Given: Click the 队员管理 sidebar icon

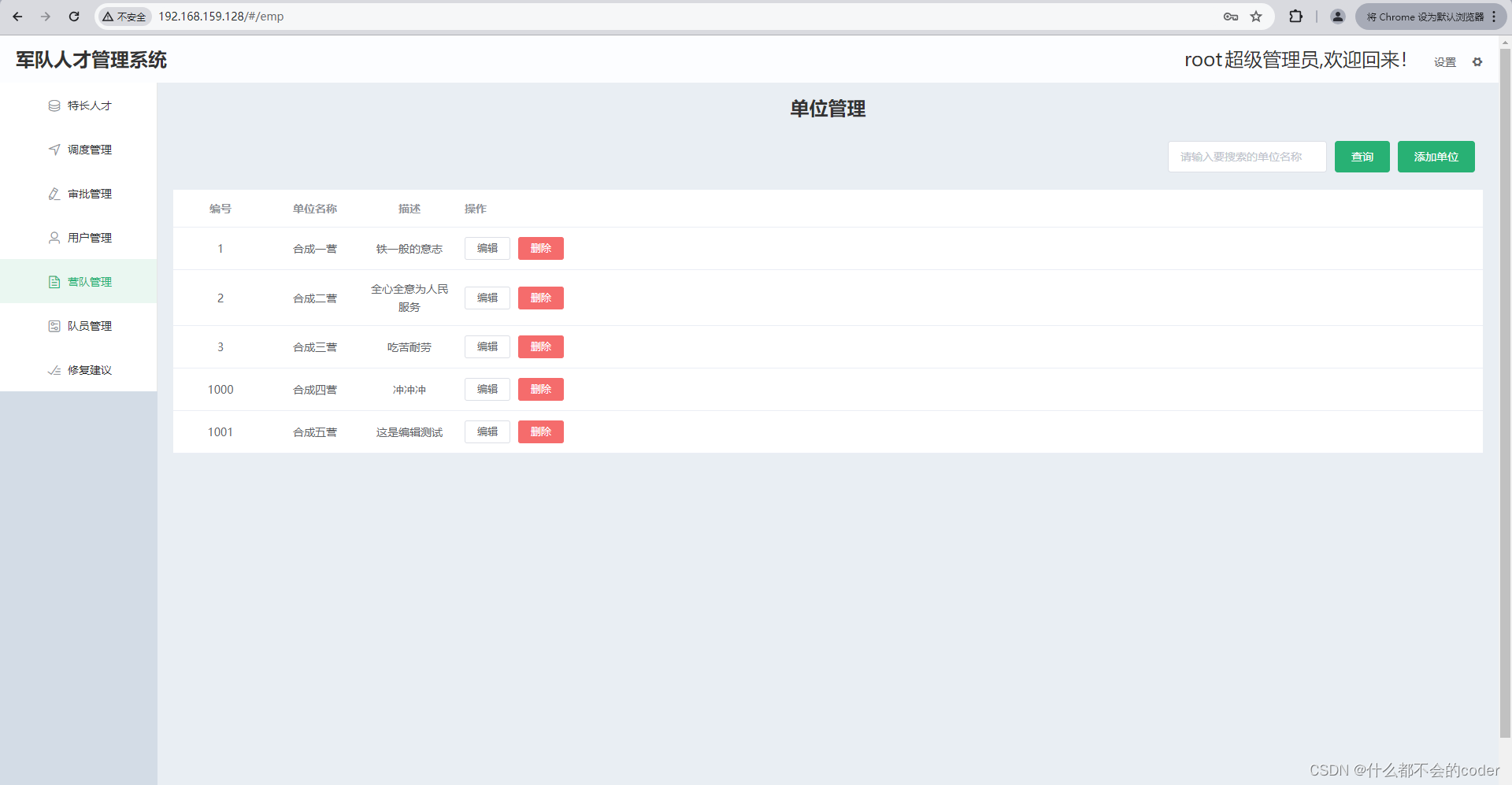Looking at the screenshot, I should pos(54,326).
